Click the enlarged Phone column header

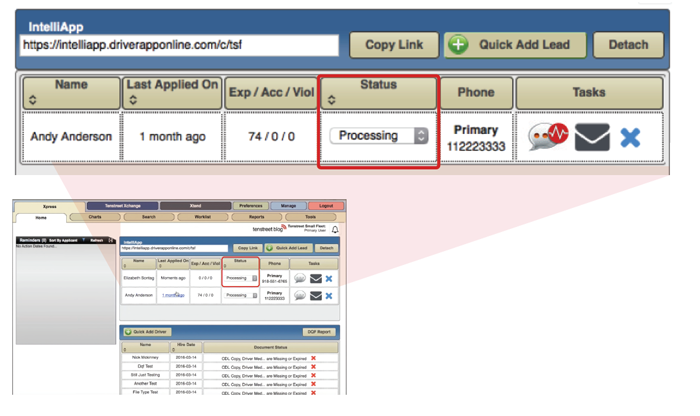pos(476,92)
